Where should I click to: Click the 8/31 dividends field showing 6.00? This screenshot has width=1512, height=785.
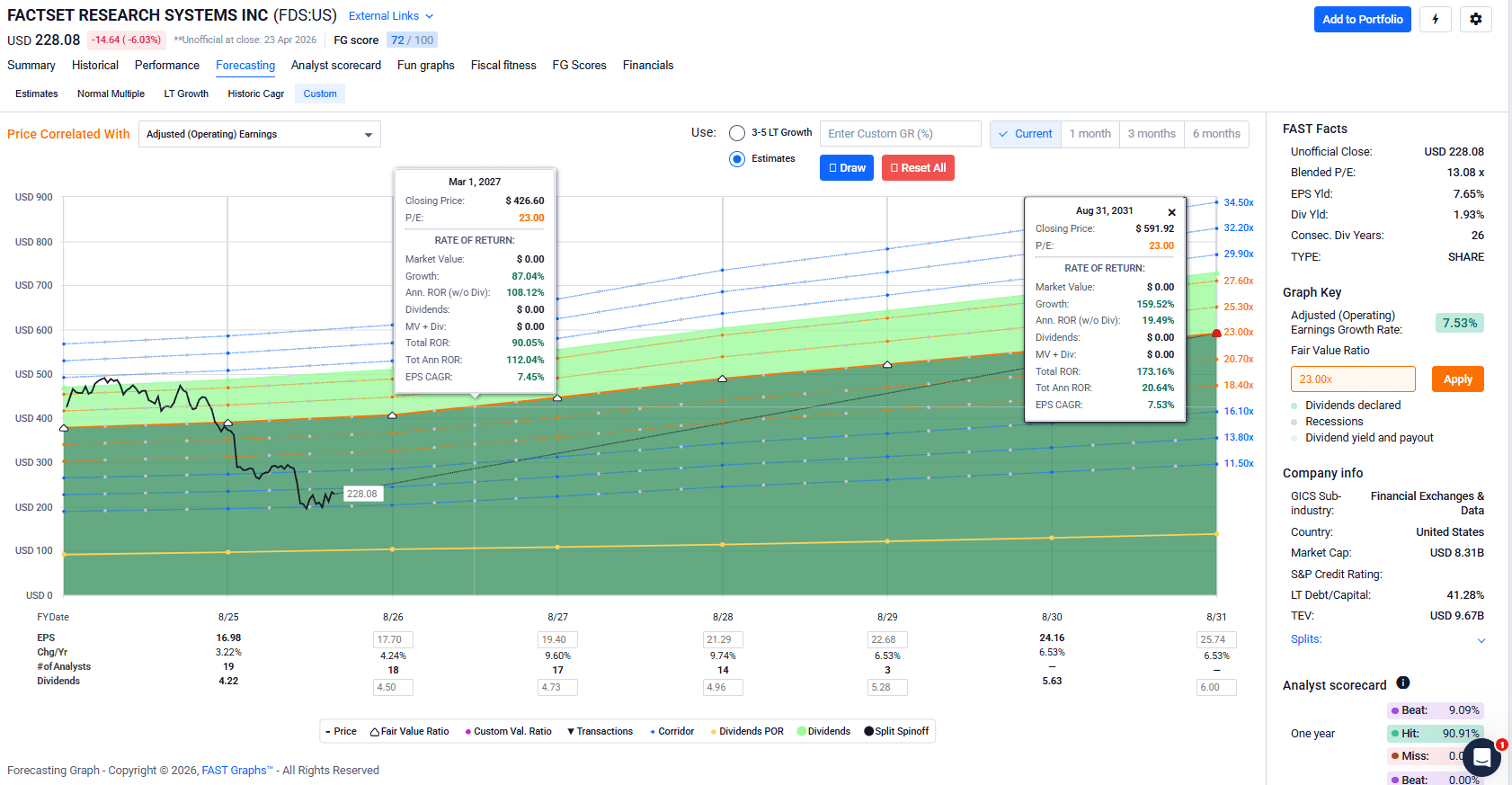click(x=1216, y=688)
